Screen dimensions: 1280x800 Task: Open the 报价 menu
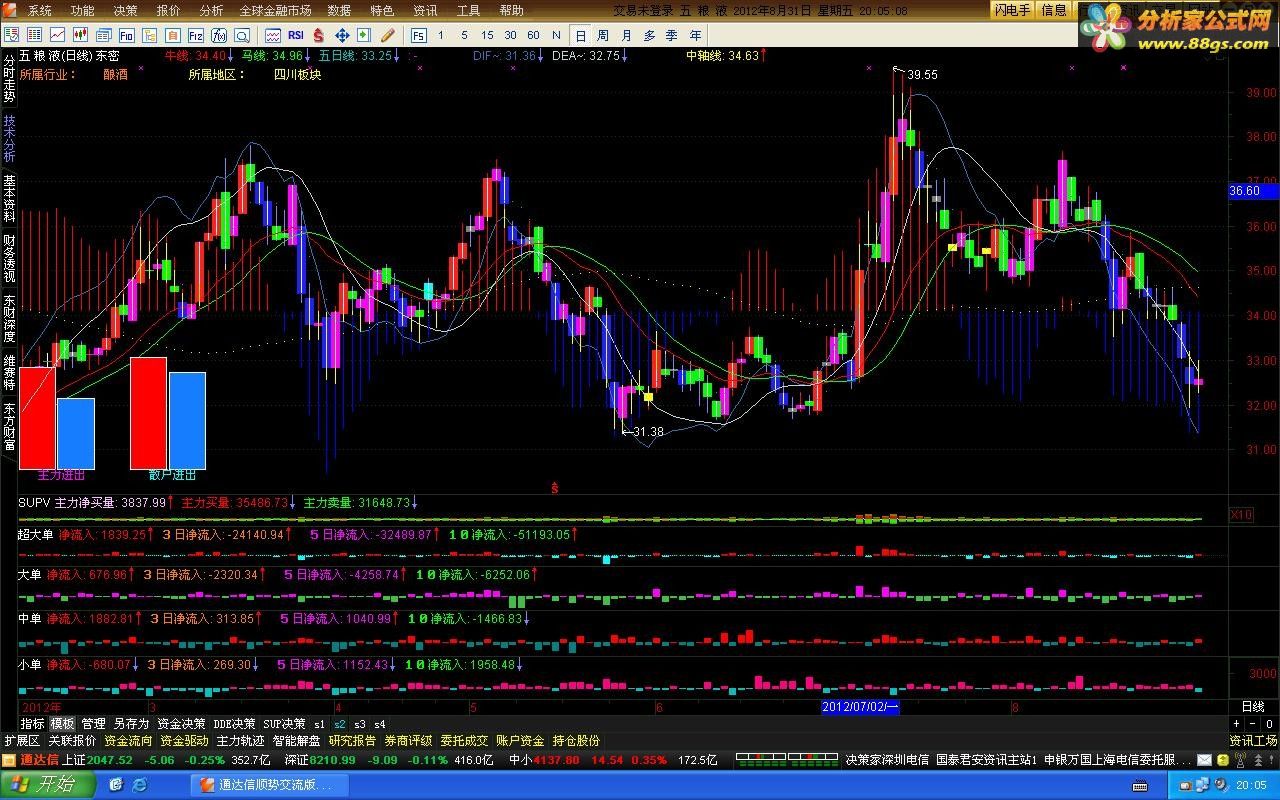(x=169, y=10)
